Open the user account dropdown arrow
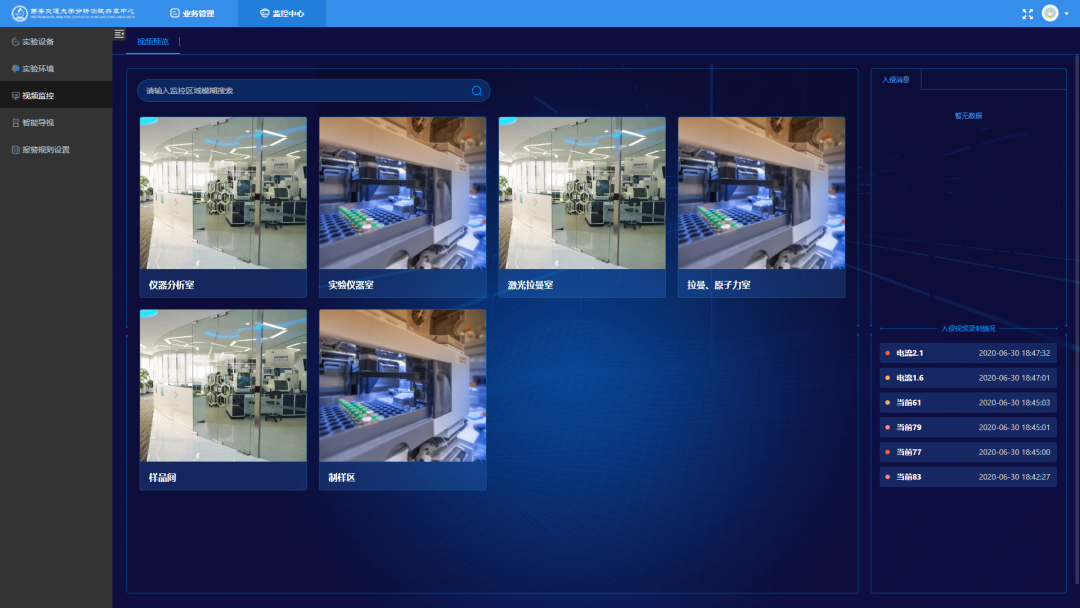 click(1067, 14)
